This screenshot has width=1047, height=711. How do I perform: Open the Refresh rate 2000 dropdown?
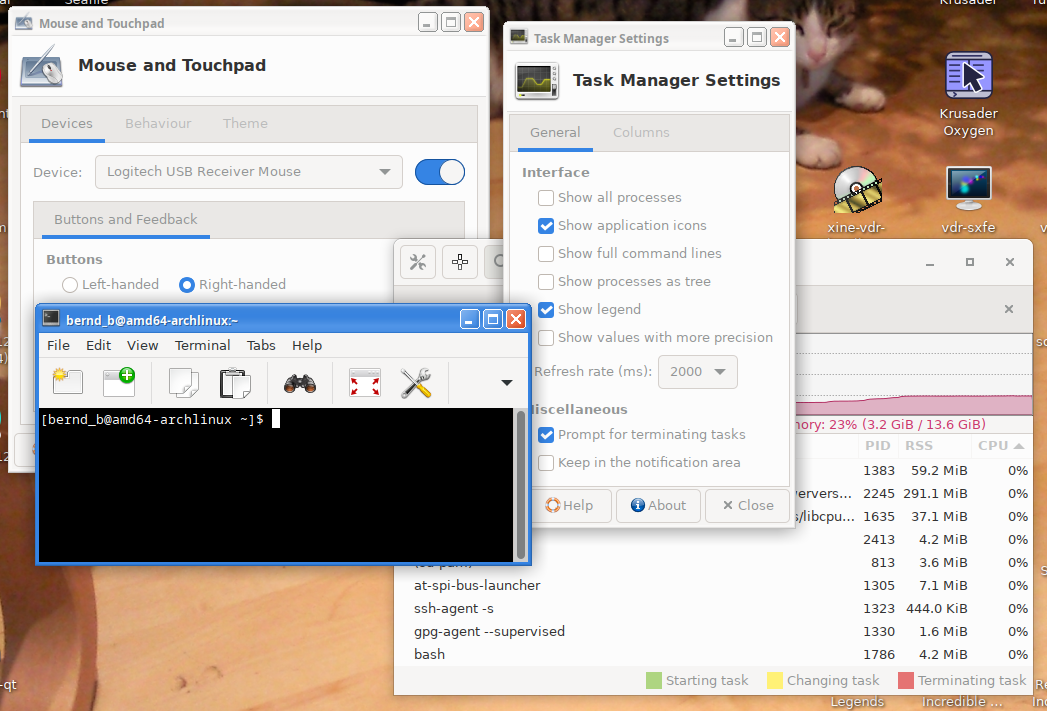click(x=698, y=372)
